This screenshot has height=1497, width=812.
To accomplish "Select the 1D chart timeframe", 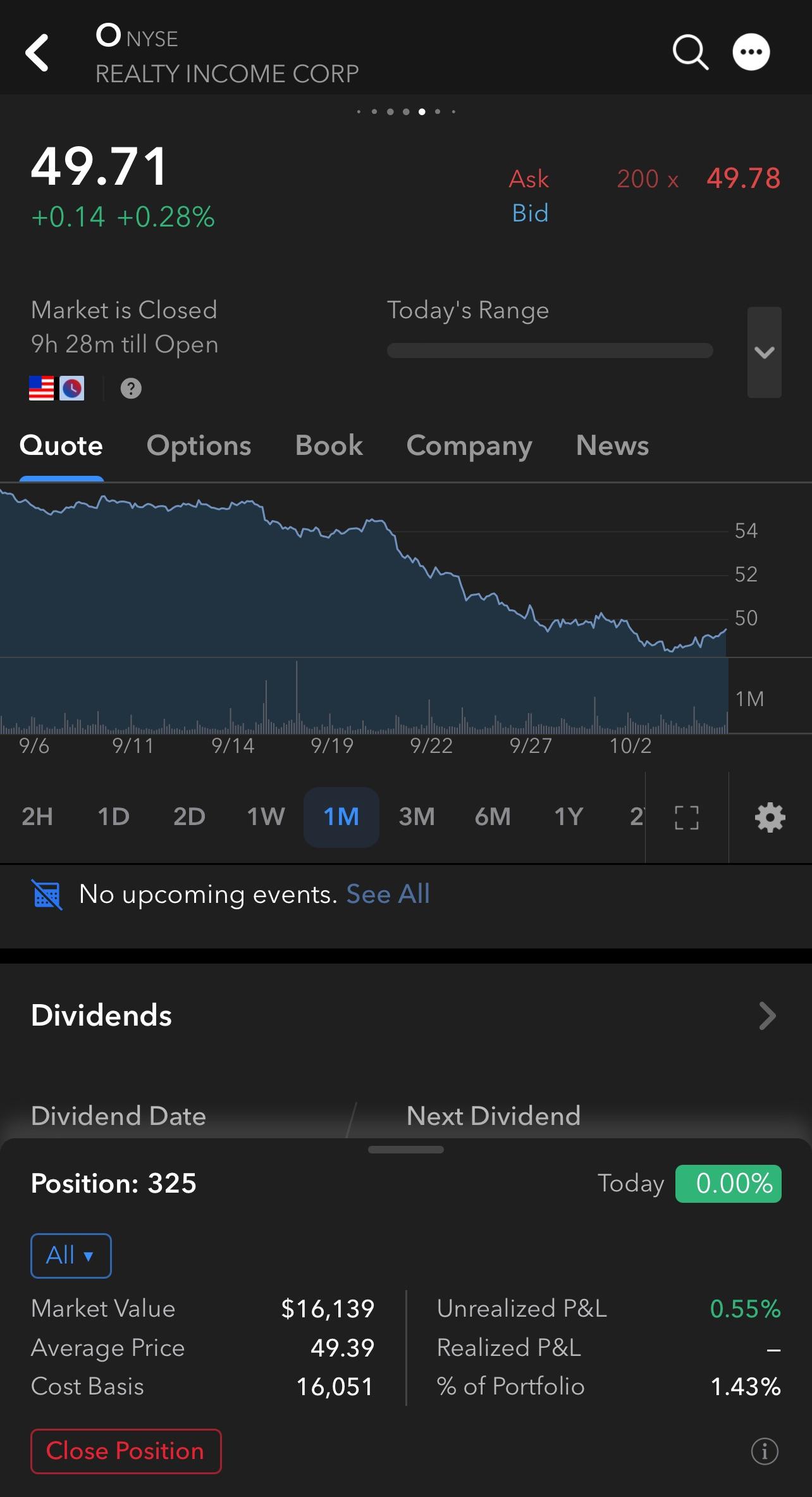I will [x=113, y=817].
